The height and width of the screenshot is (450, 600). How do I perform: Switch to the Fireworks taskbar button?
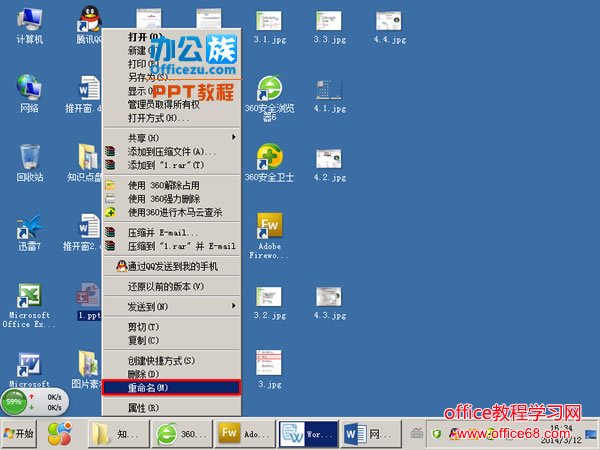(240, 433)
